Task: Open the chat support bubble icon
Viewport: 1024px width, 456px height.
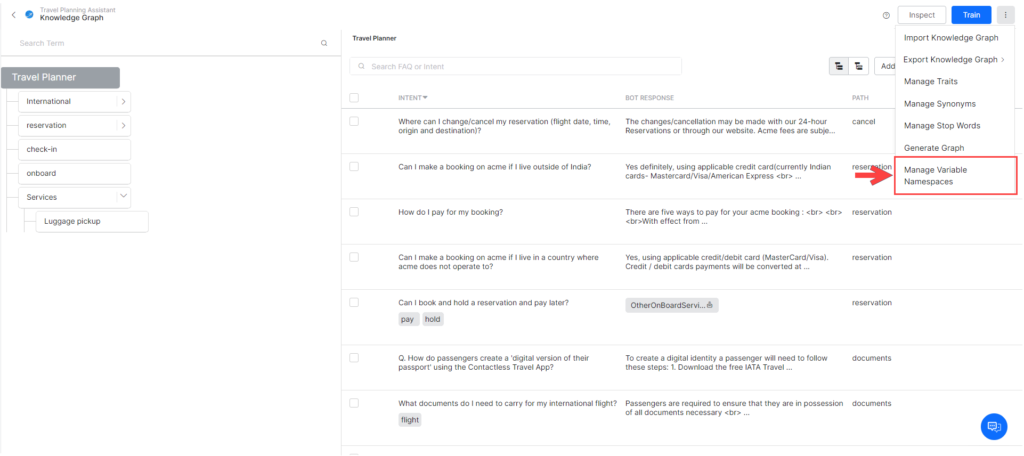Action: tap(993, 426)
